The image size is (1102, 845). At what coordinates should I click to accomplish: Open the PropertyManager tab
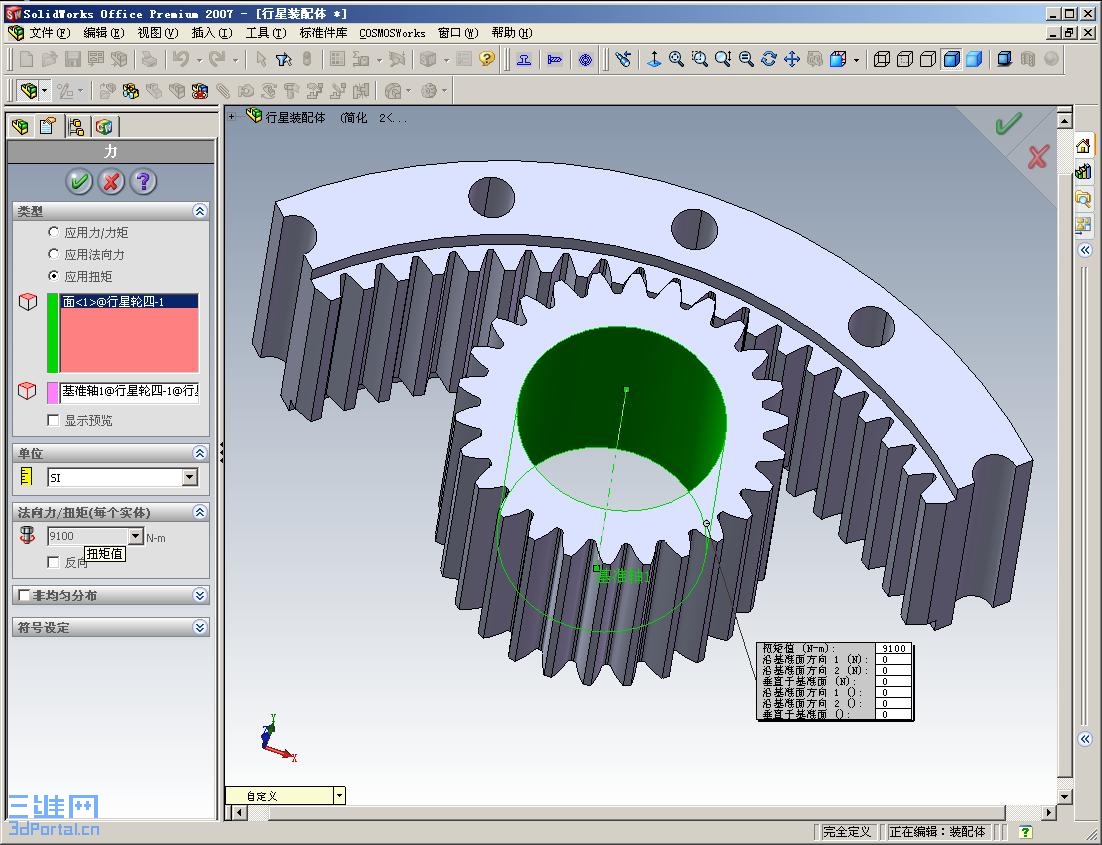pyautogui.click(x=48, y=127)
